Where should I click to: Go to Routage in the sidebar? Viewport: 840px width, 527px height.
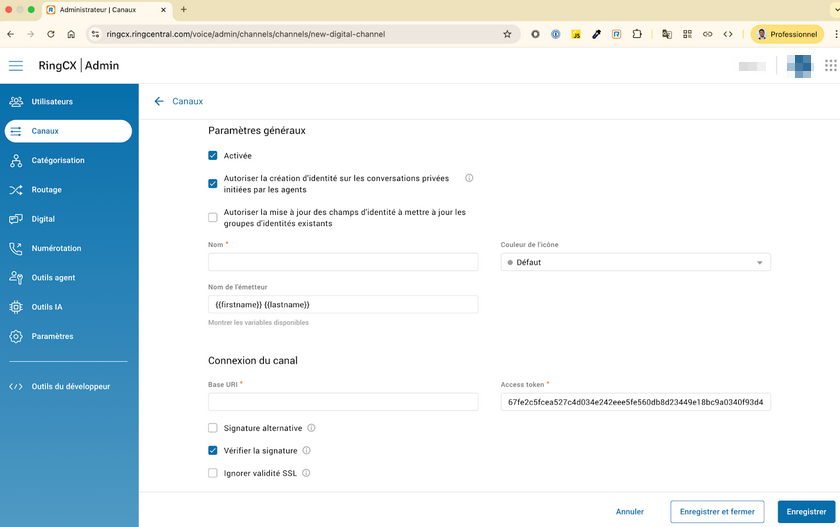[46, 190]
